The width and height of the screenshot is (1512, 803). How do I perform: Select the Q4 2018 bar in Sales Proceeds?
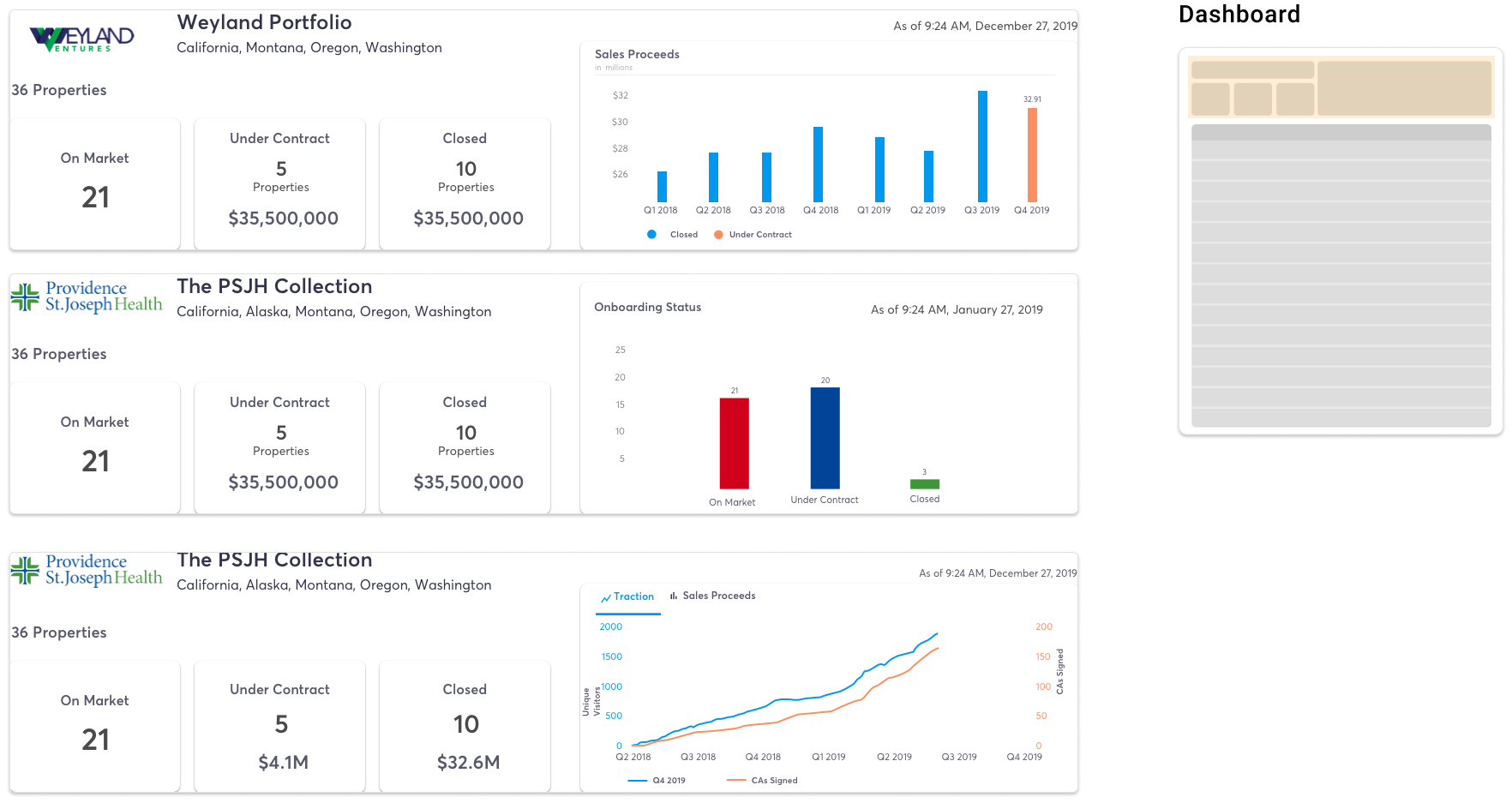coord(818,165)
